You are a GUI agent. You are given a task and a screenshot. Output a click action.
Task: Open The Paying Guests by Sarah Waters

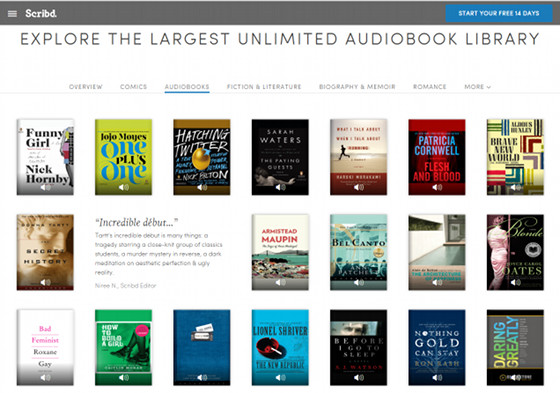pyautogui.click(x=280, y=157)
